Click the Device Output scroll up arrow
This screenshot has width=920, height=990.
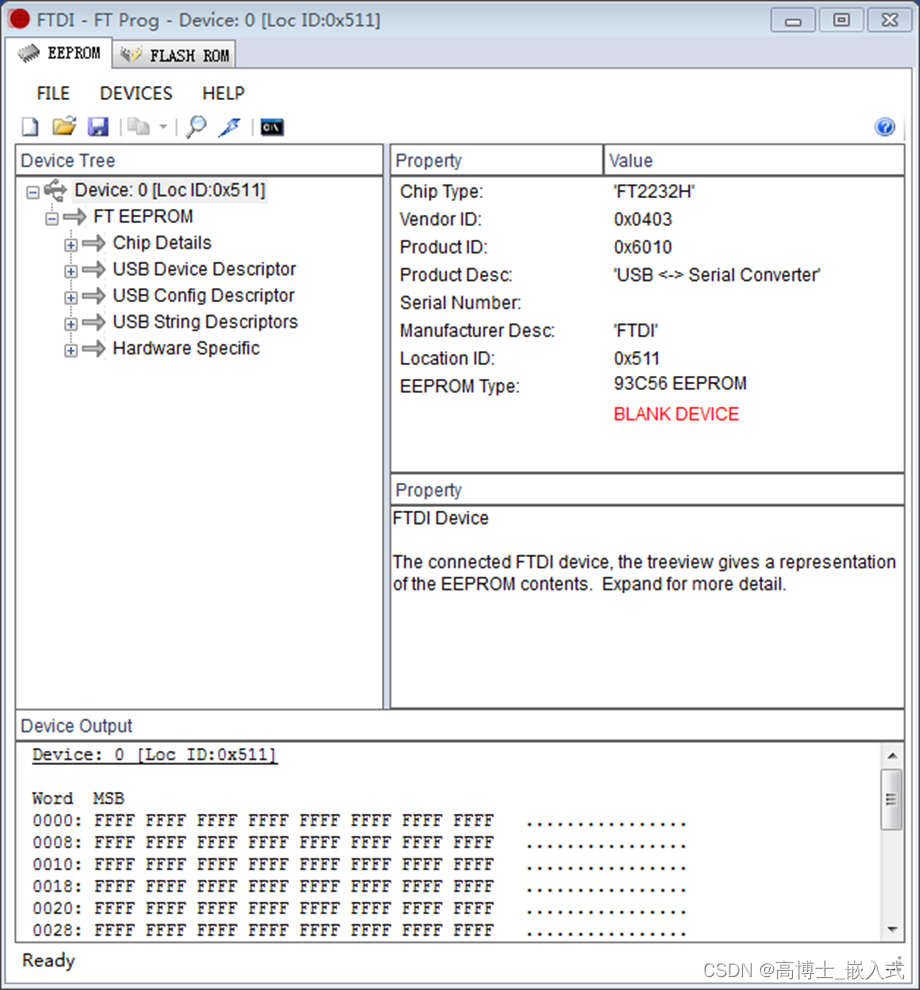tap(892, 756)
